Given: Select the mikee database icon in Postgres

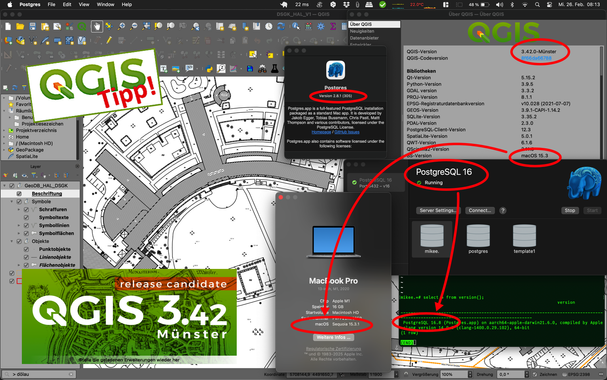Looking at the screenshot, I should (432, 236).
